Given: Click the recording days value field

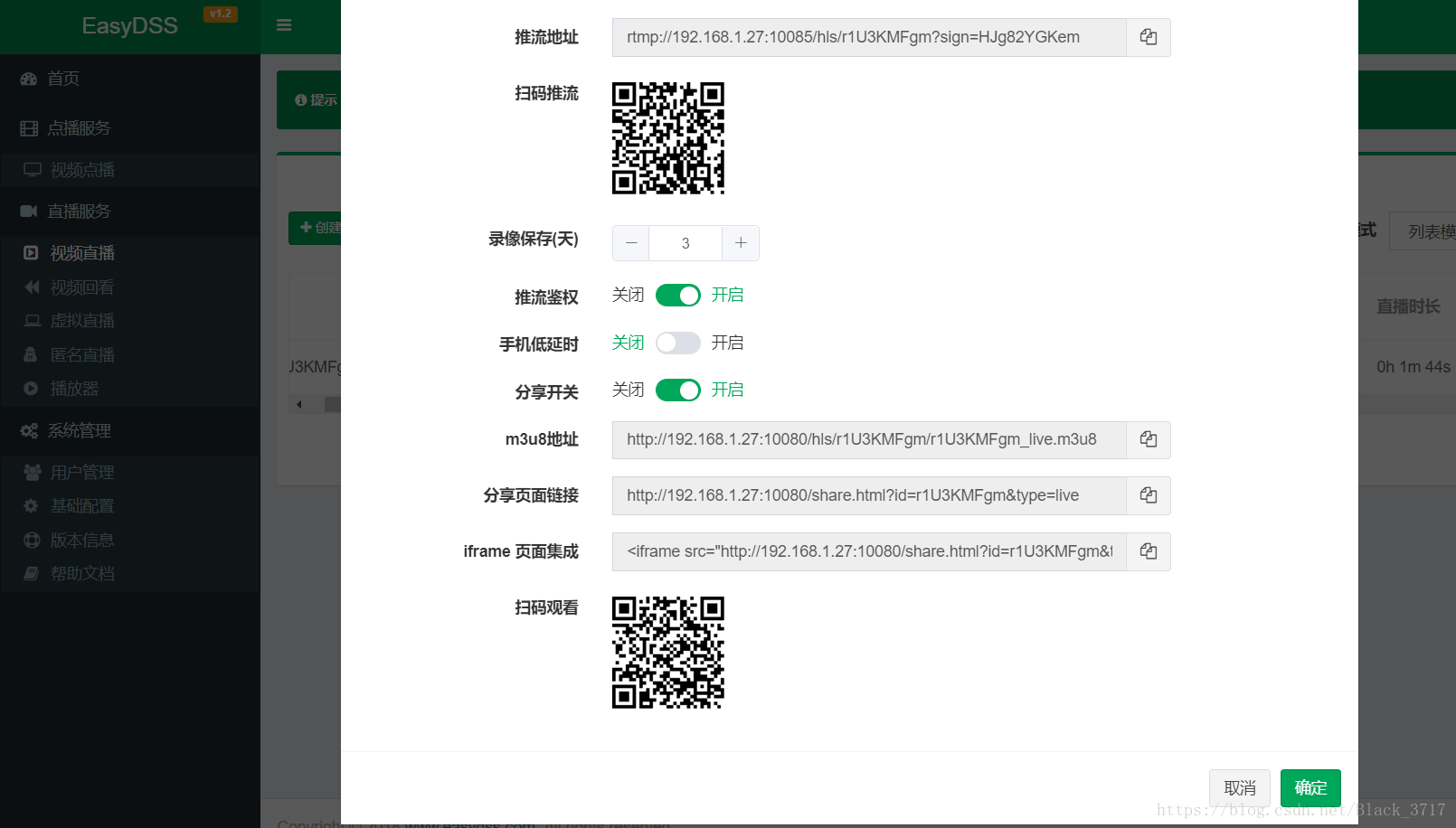Looking at the screenshot, I should pos(685,243).
